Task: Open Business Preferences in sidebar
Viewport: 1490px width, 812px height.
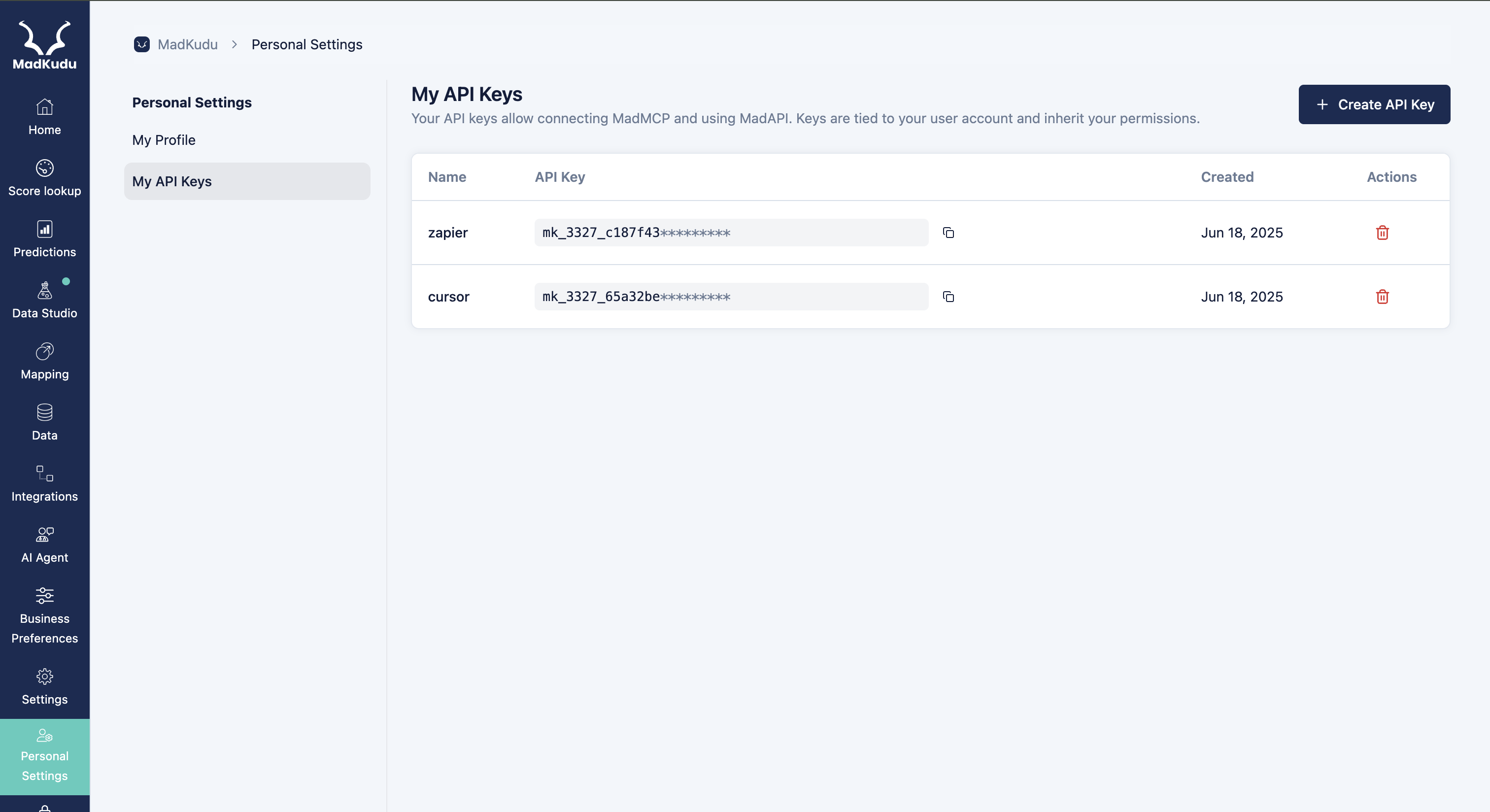Action: tap(44, 615)
